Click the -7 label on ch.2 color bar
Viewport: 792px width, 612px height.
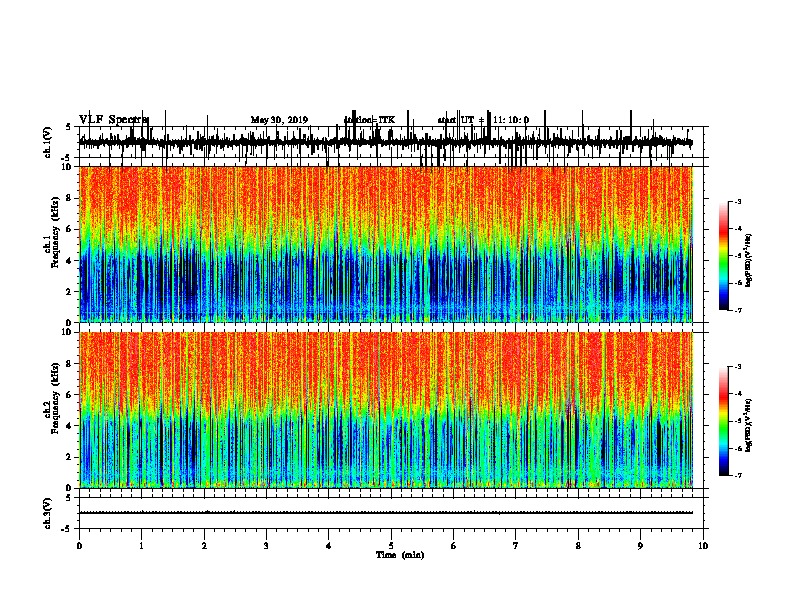[x=737, y=476]
